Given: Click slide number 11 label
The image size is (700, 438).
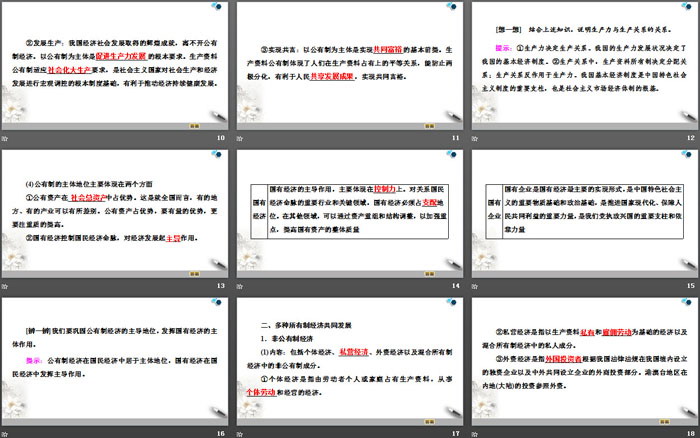Looking at the screenshot, I should pos(455,138).
